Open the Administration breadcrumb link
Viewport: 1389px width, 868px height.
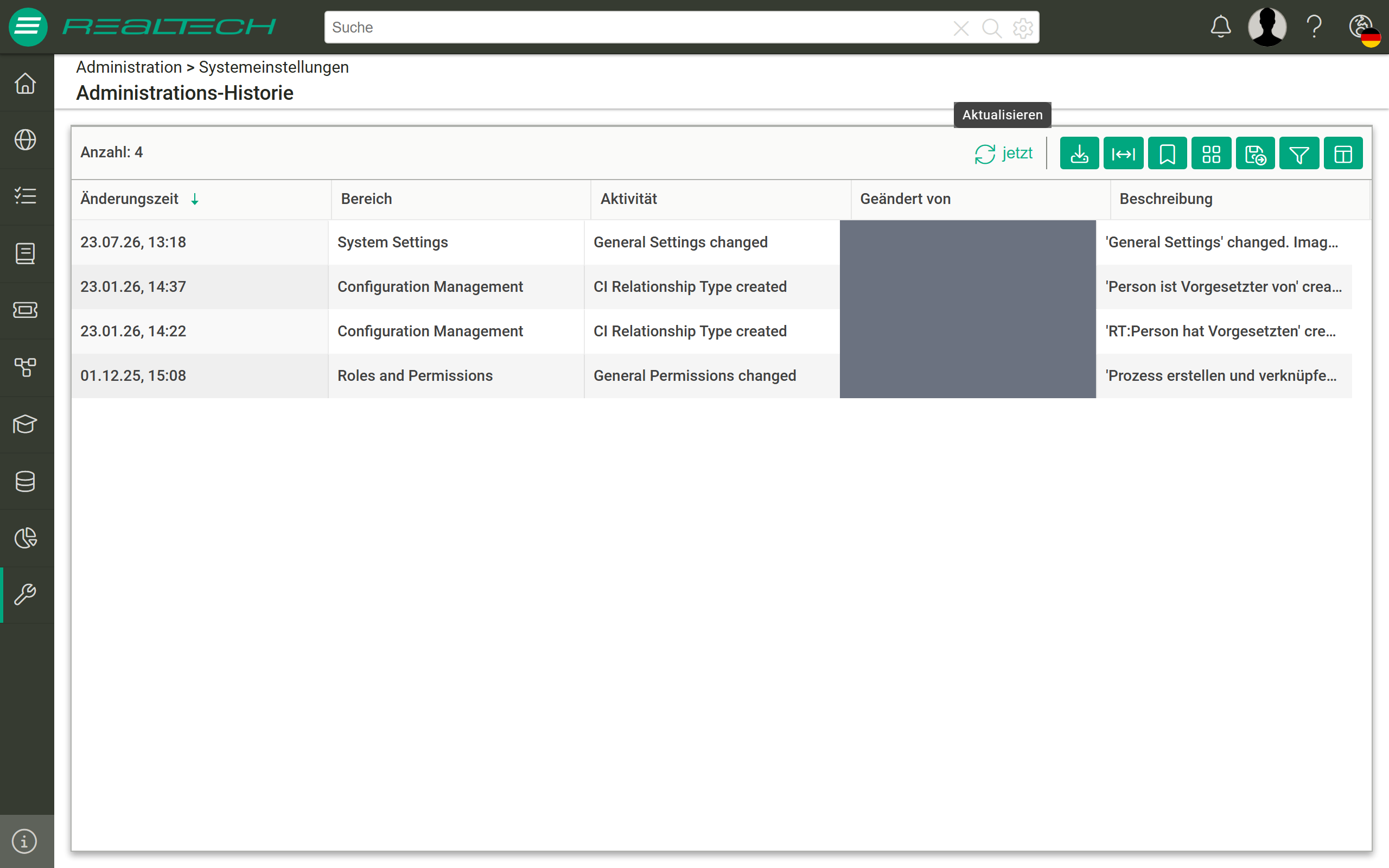click(x=129, y=67)
